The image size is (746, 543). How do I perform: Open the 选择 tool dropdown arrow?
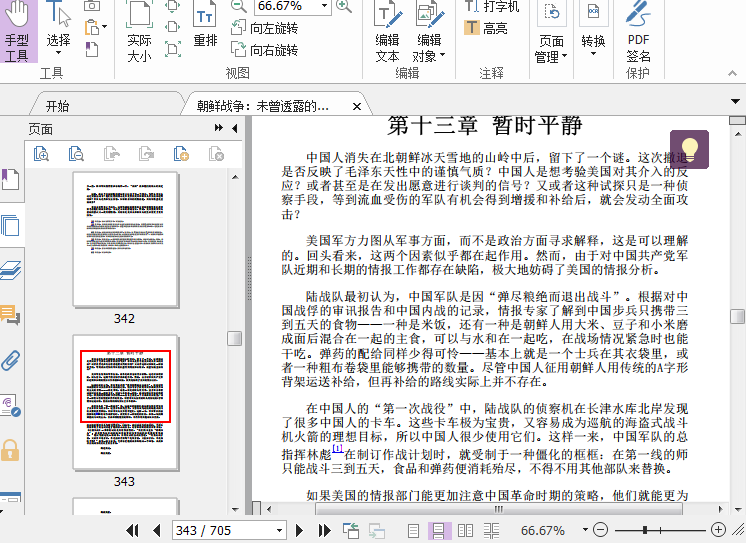click(x=58, y=52)
